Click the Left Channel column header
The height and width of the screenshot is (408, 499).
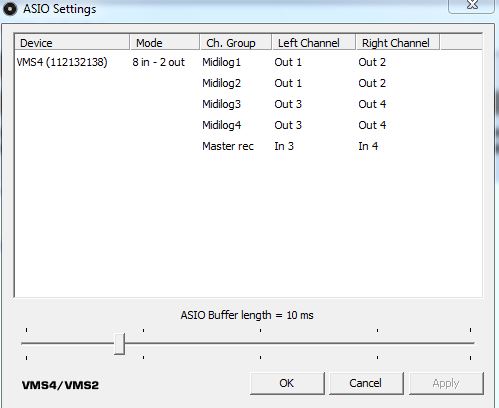[314, 43]
